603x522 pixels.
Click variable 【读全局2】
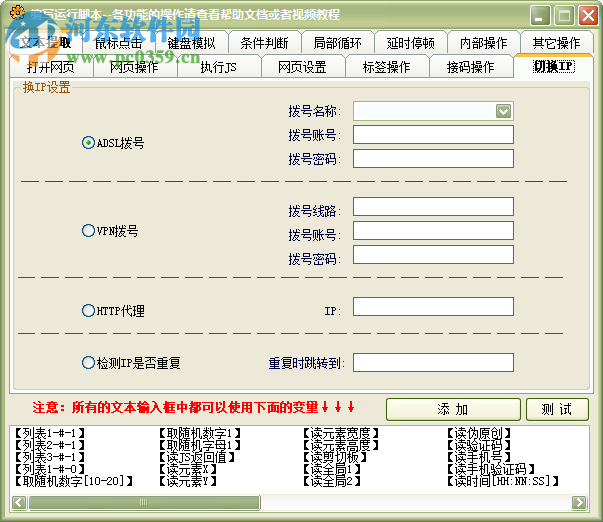[x=331, y=481]
